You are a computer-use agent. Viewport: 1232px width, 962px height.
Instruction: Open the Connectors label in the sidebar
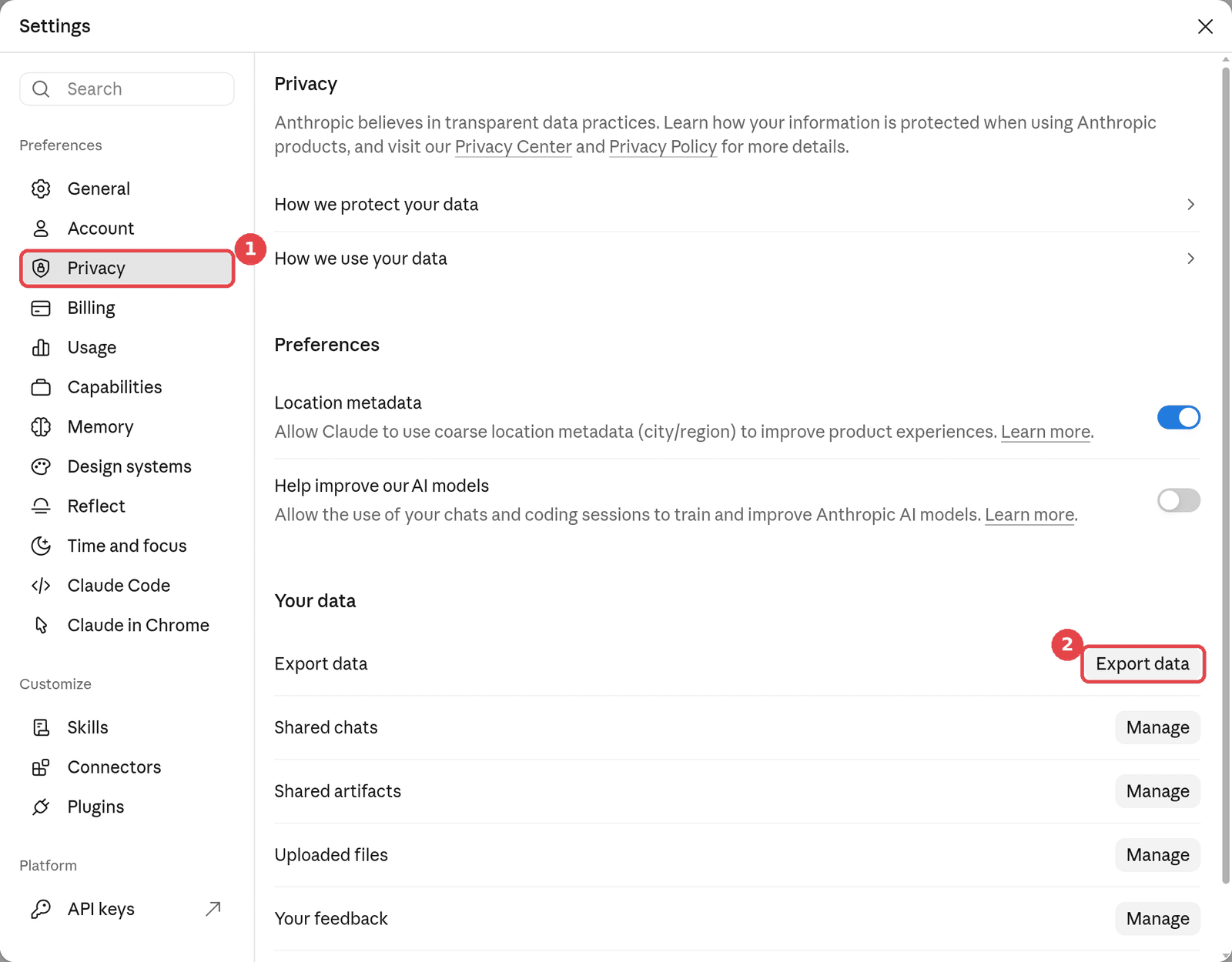coord(115,767)
